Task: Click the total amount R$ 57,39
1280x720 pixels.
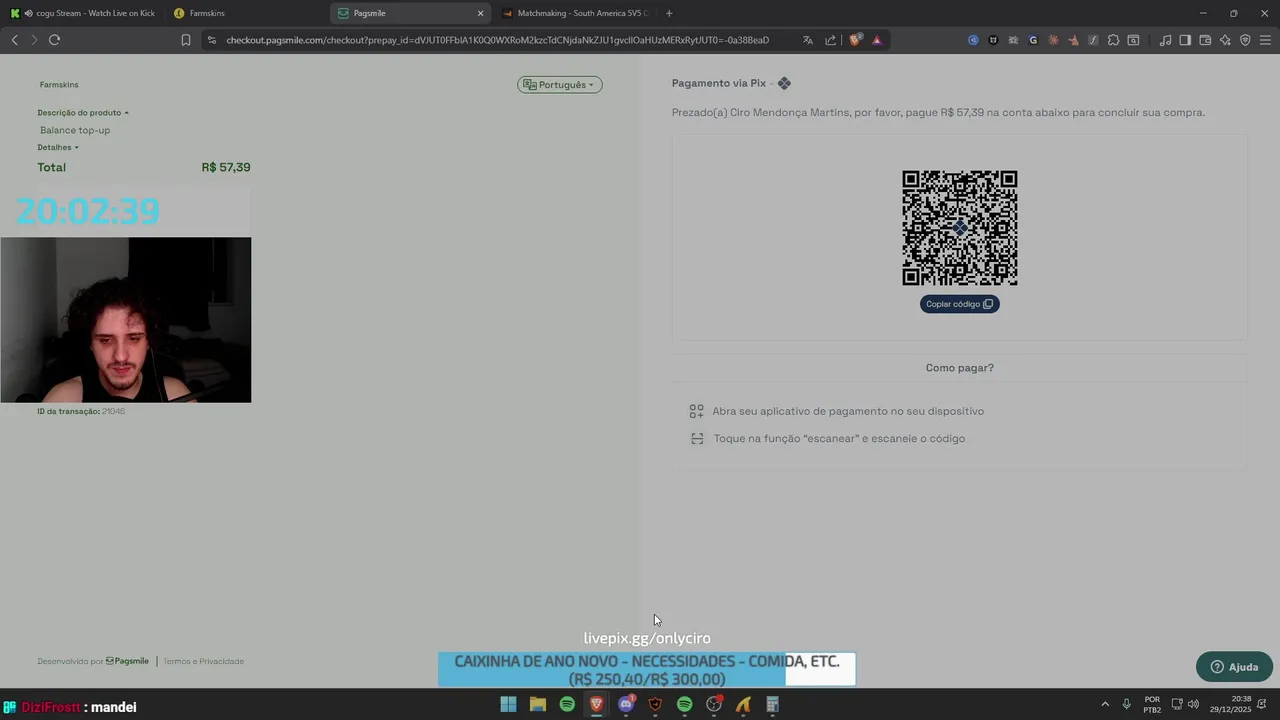Action: click(x=226, y=167)
